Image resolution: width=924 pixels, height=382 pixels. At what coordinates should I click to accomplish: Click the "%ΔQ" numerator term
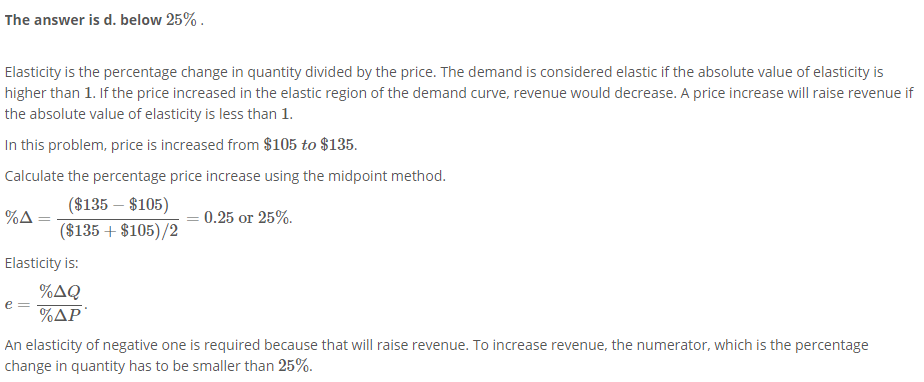pyautogui.click(x=60, y=292)
